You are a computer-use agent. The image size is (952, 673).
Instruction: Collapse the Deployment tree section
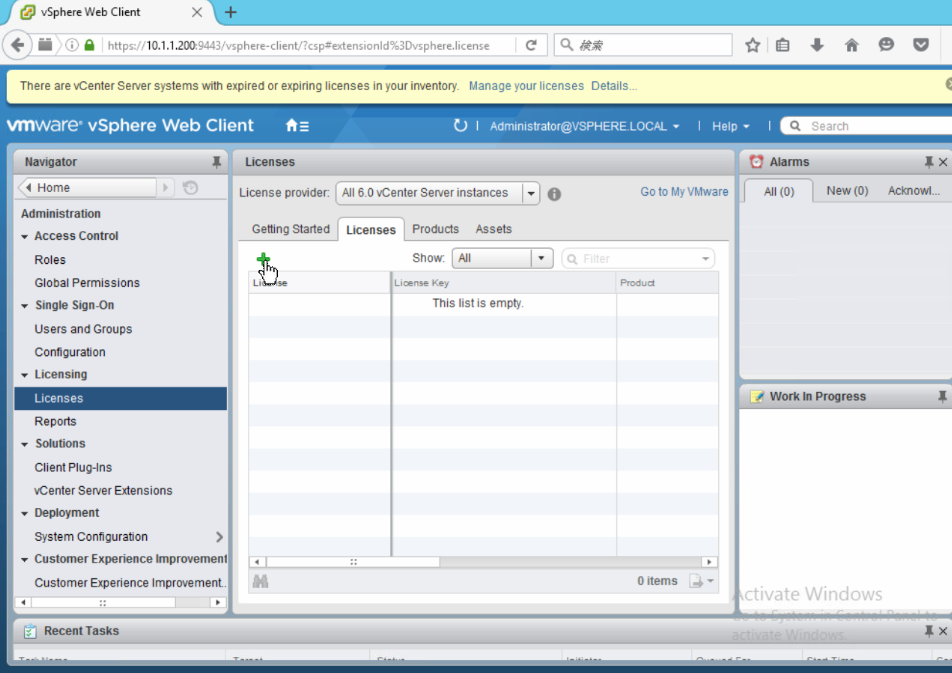coord(25,513)
